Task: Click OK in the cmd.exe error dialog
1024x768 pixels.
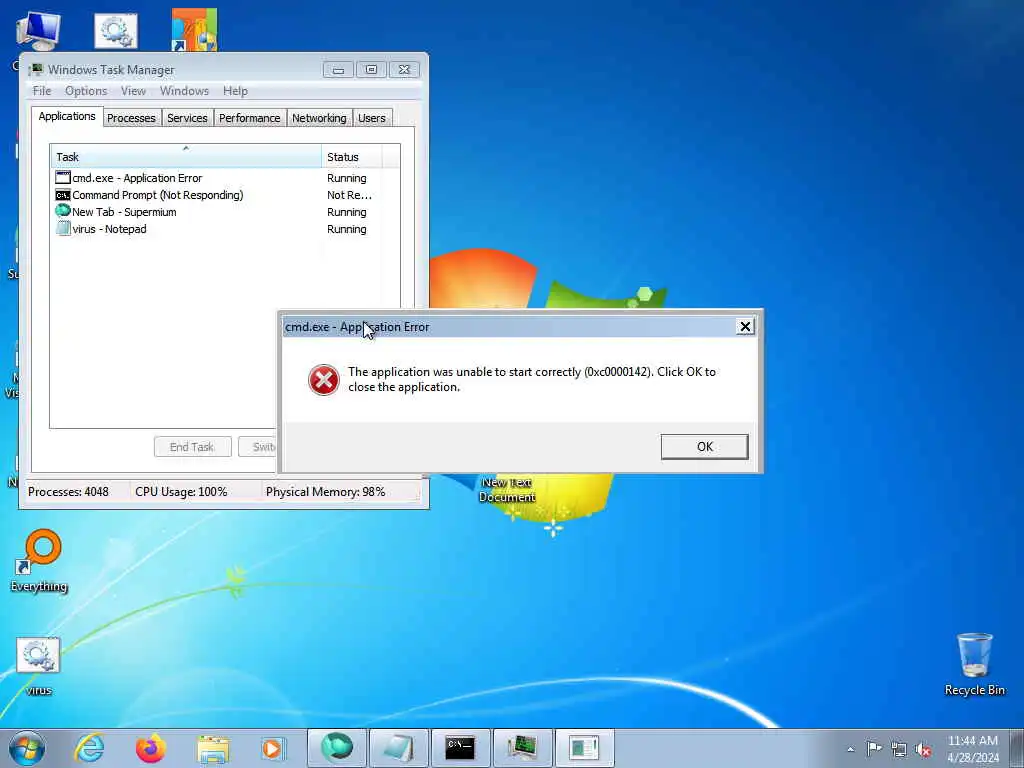Action: click(x=704, y=447)
